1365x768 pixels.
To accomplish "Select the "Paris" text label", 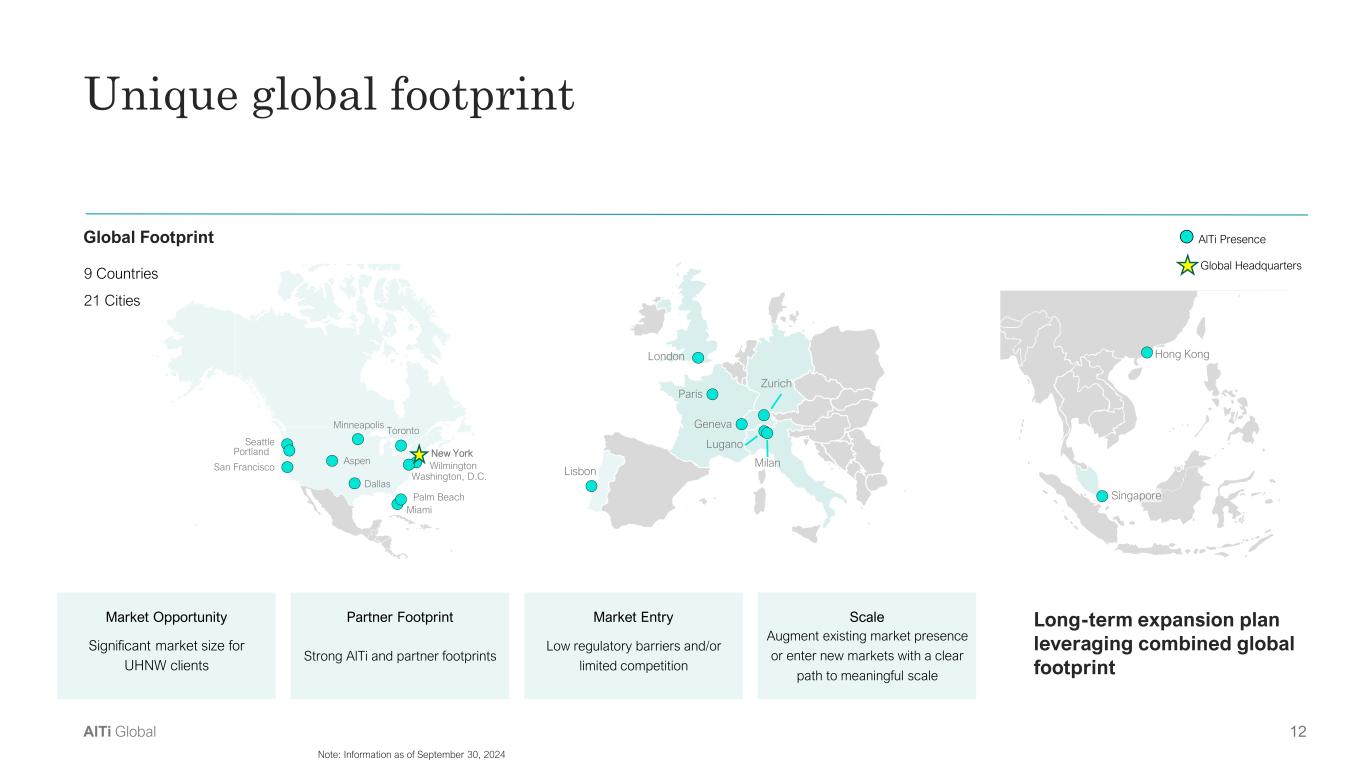I will tap(690, 394).
